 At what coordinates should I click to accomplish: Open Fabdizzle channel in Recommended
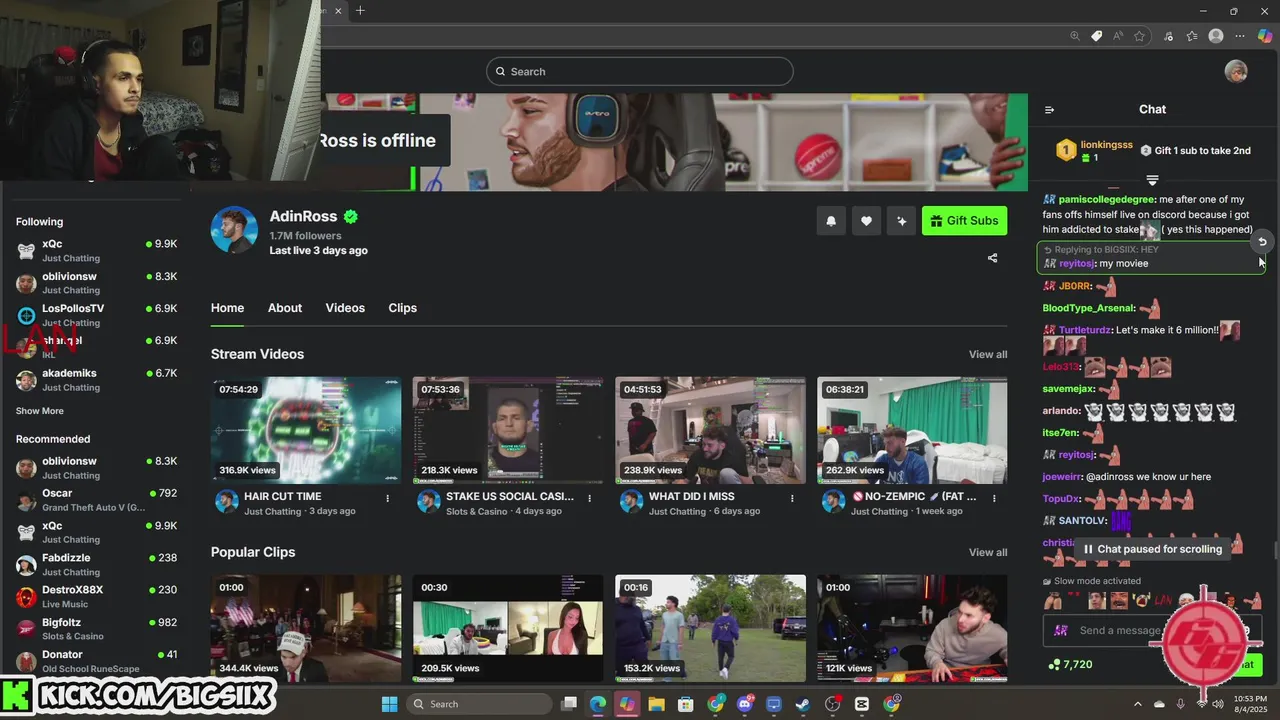coord(96,565)
